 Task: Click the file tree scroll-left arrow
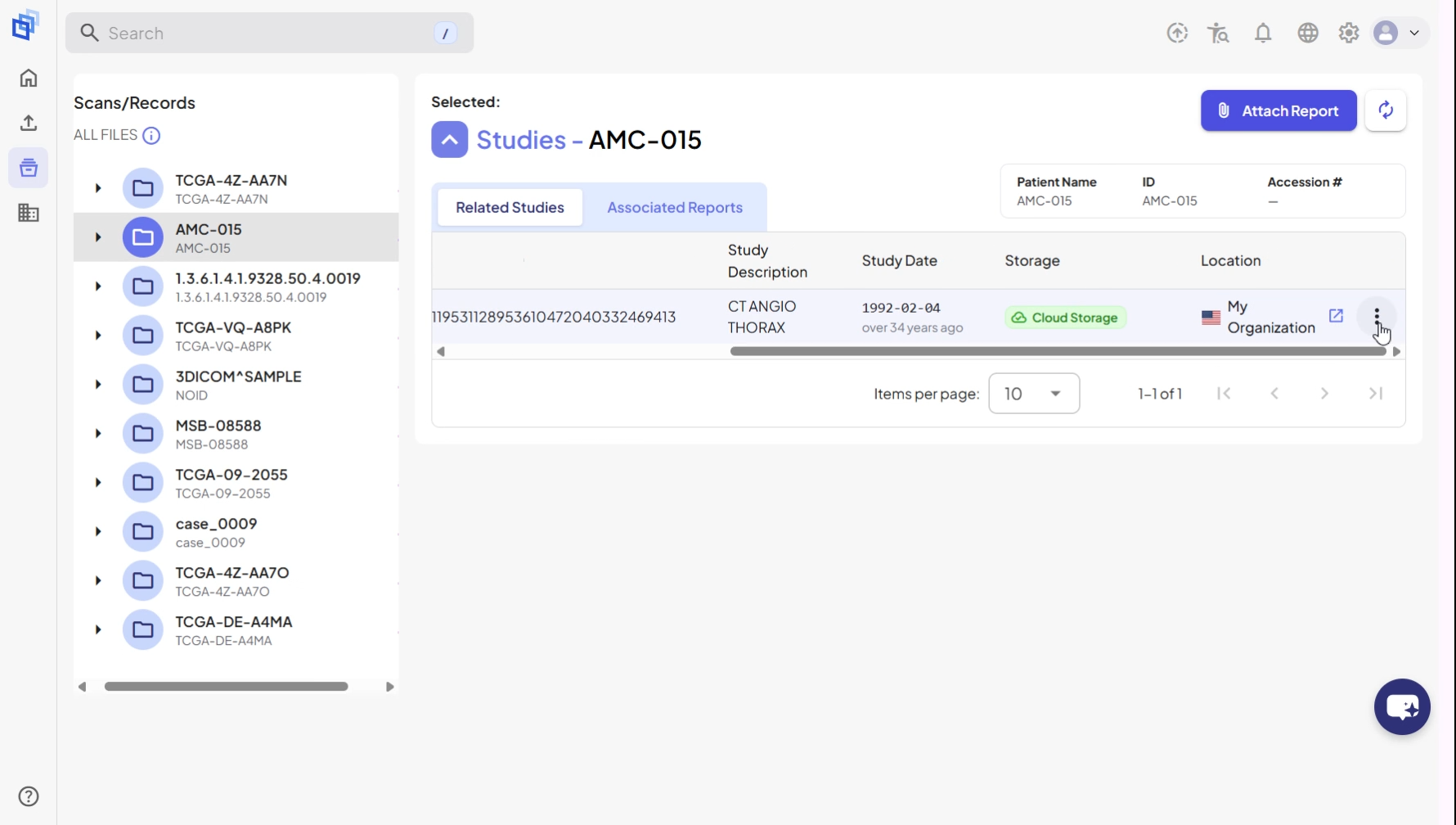[82, 687]
